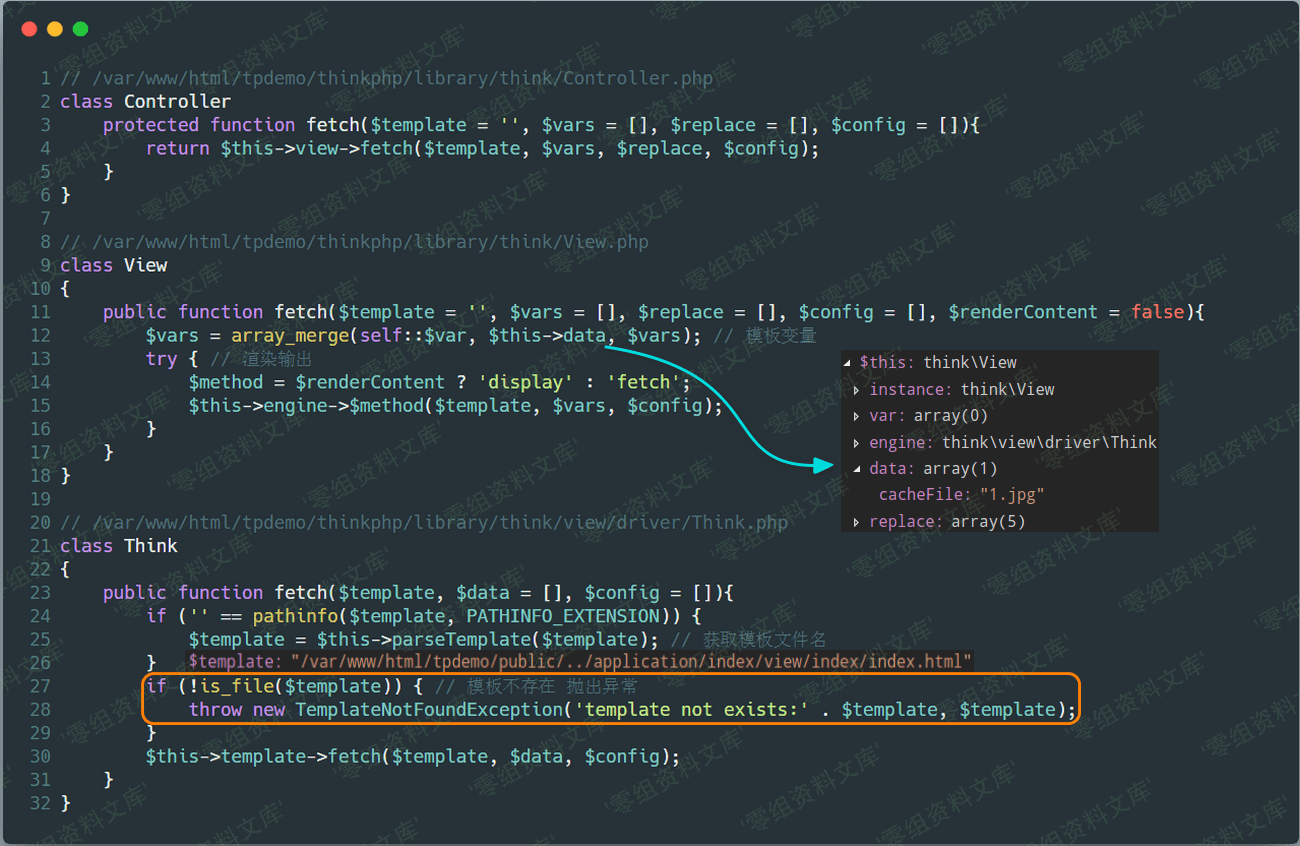1300x846 pixels.
Task: Collapse the $this think\View node
Action: click(848, 363)
